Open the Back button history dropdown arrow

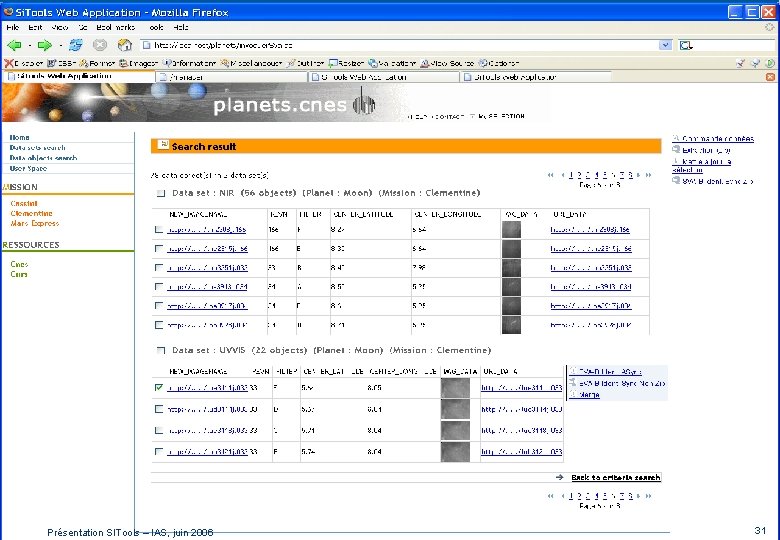click(x=30, y=46)
